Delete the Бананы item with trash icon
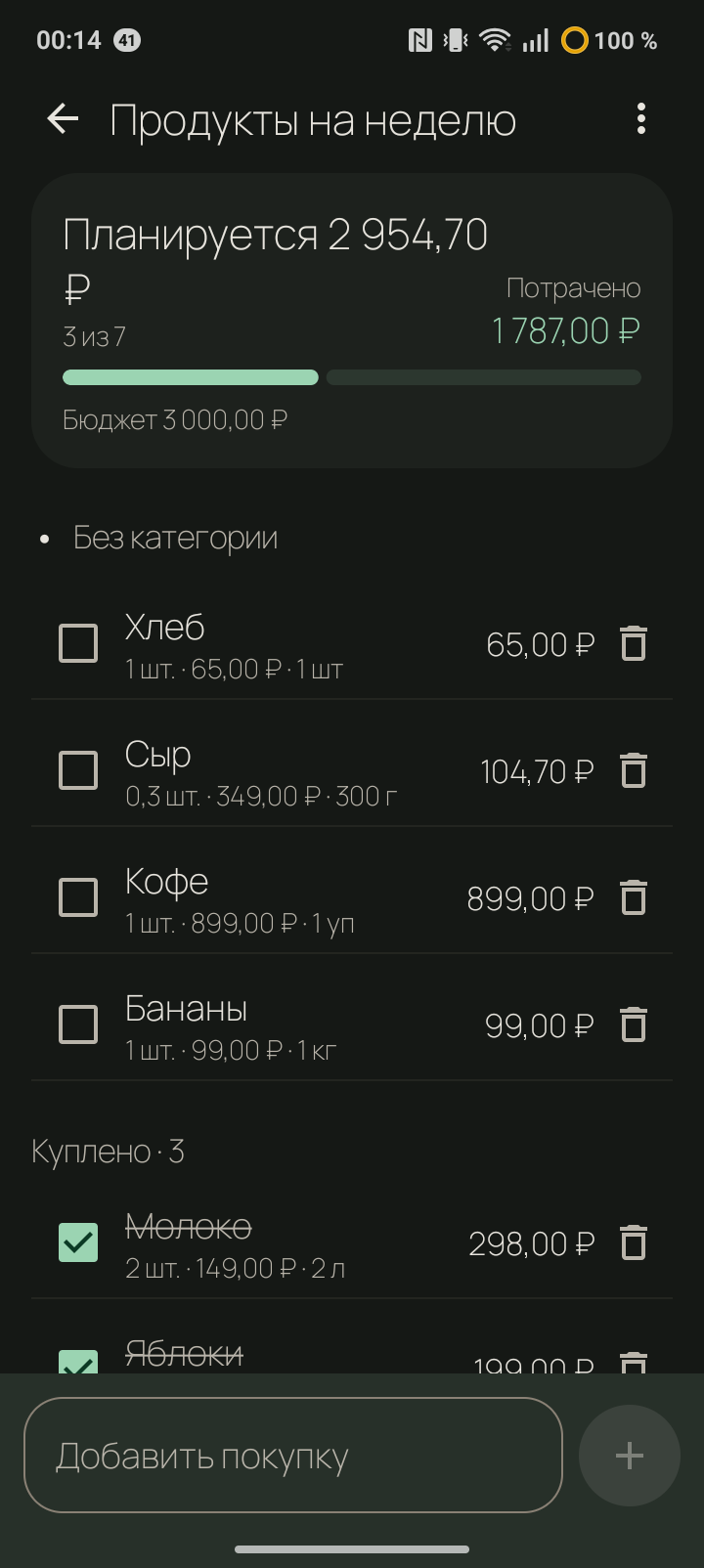The image size is (704, 1568). (x=634, y=1025)
